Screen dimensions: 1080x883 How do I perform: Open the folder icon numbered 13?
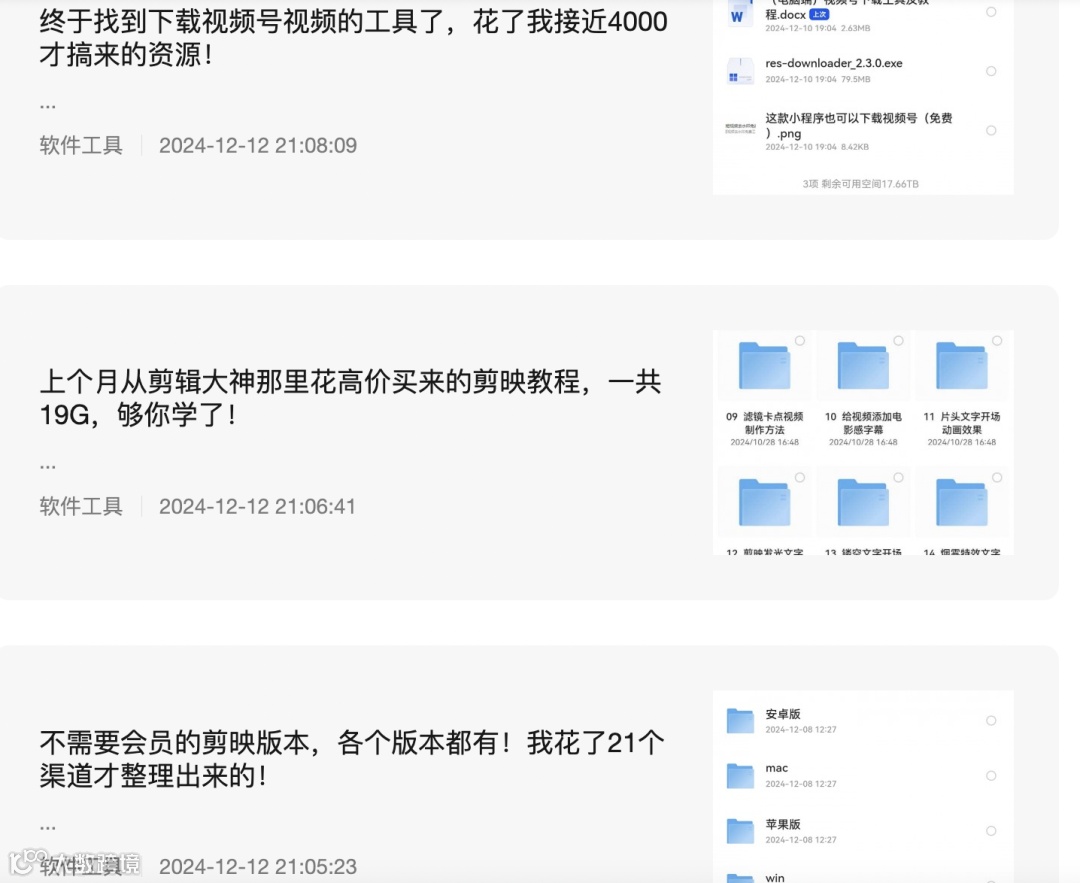863,502
